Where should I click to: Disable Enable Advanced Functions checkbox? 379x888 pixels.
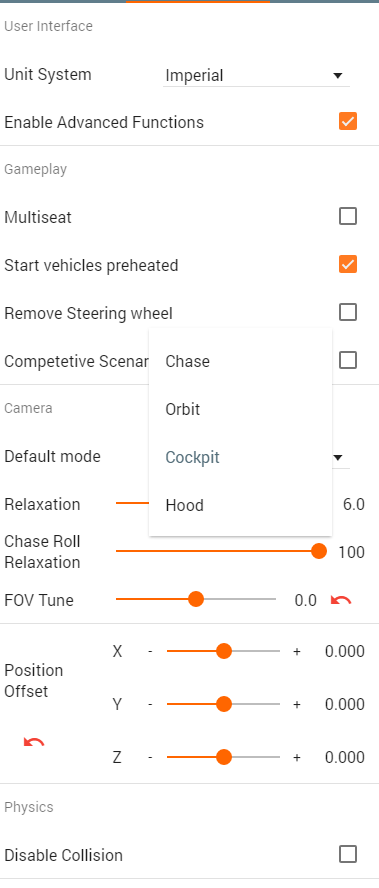[348, 121]
